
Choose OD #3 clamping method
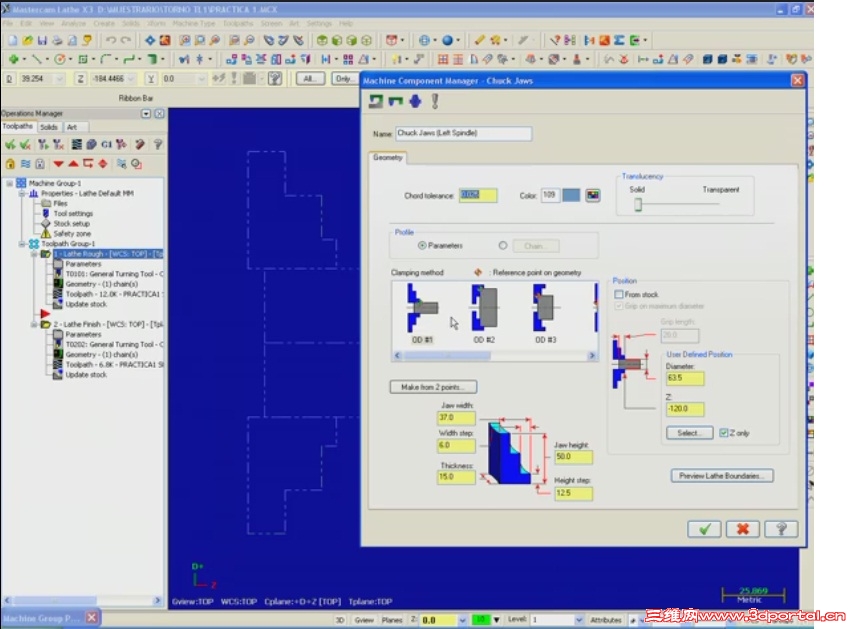click(544, 313)
